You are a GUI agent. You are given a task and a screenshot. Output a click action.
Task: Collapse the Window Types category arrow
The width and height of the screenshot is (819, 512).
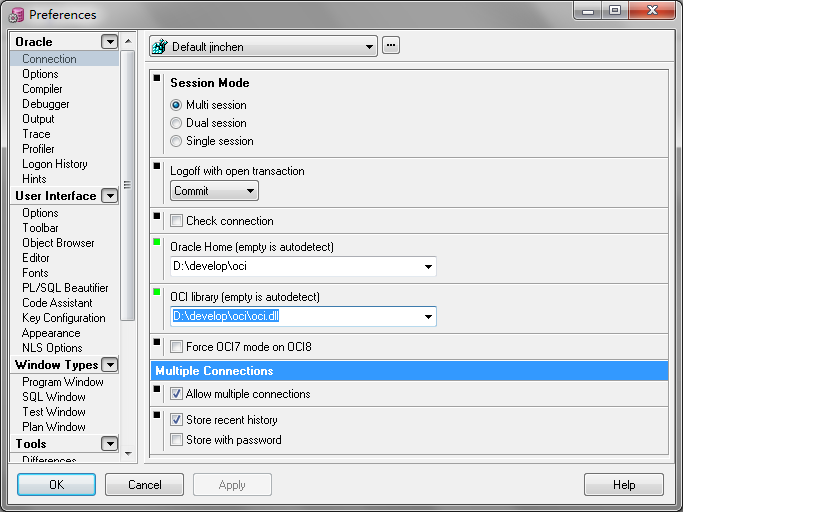point(110,365)
